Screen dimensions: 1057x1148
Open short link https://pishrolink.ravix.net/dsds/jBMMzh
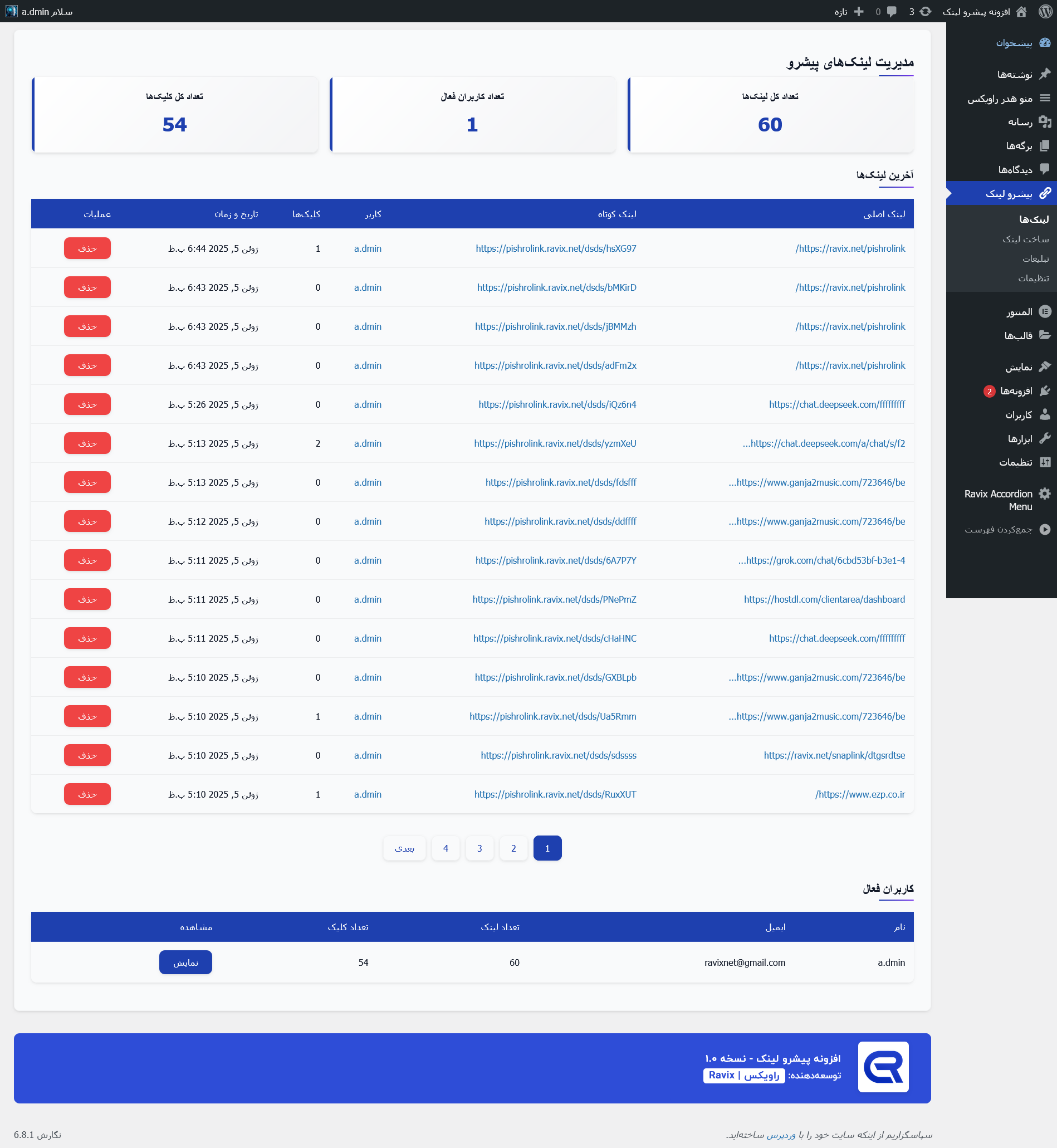[x=555, y=326]
